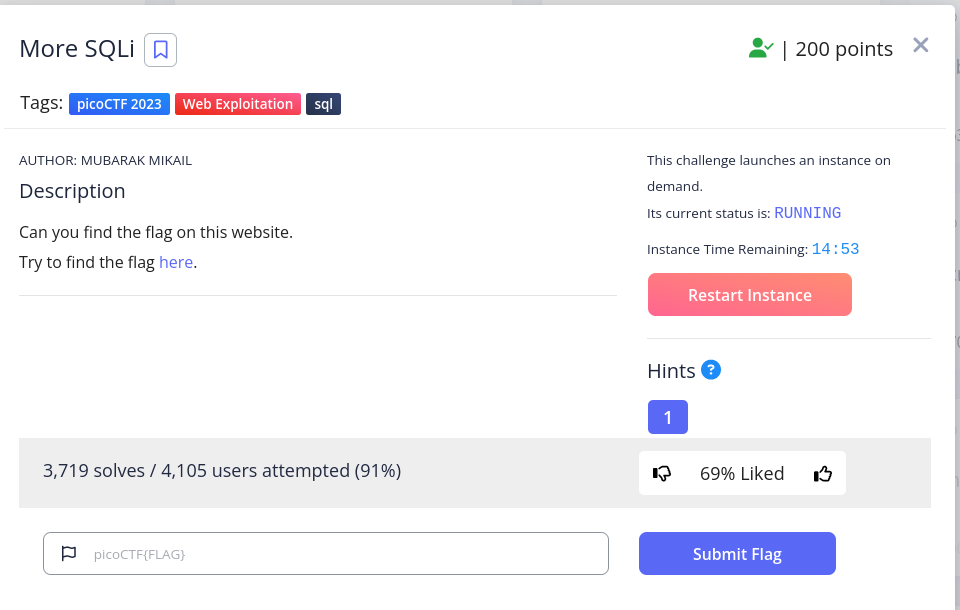The height and width of the screenshot is (610, 960).
Task: Click the green solved-user icon near 200 points
Action: [761, 46]
